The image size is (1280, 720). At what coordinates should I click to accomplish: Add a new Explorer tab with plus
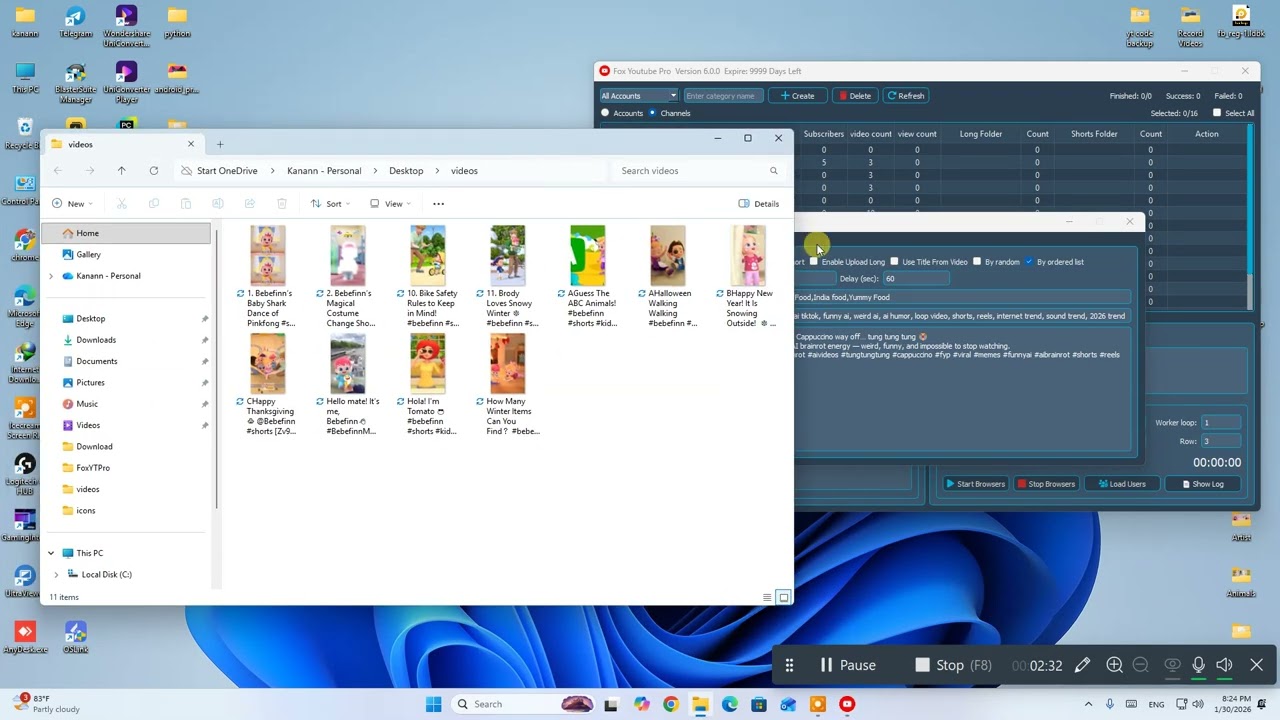(x=220, y=144)
